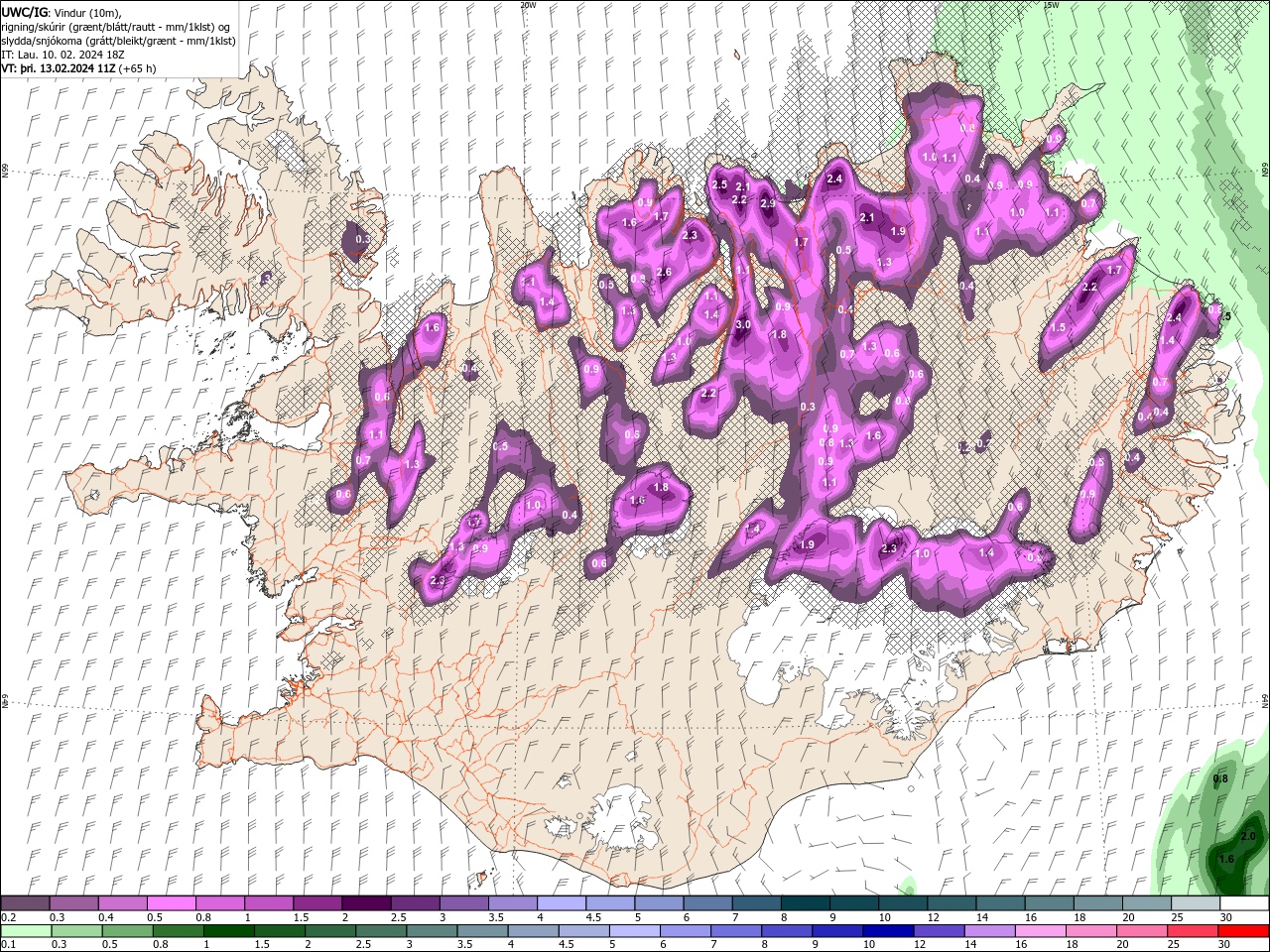Click the '20W' longitude label at top

[528, 5]
